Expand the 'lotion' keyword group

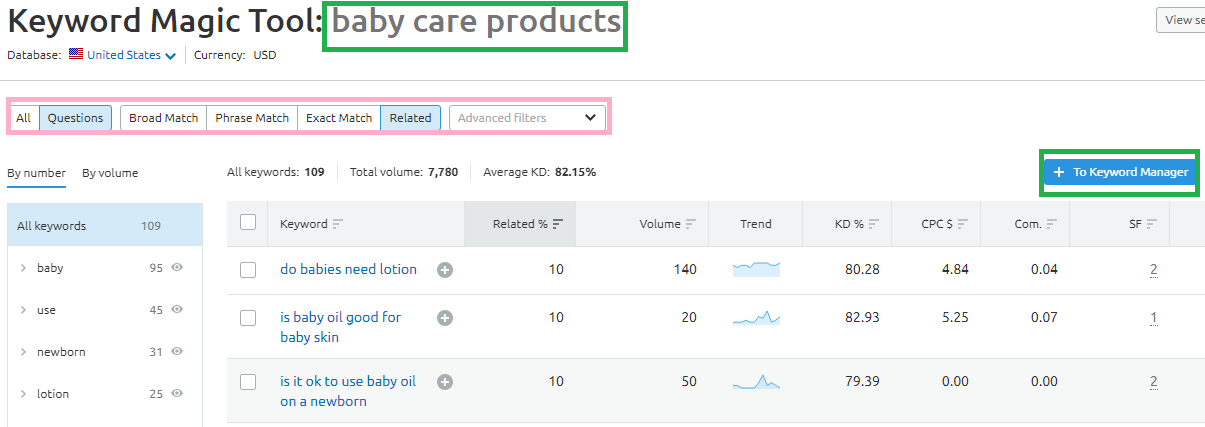(22, 394)
